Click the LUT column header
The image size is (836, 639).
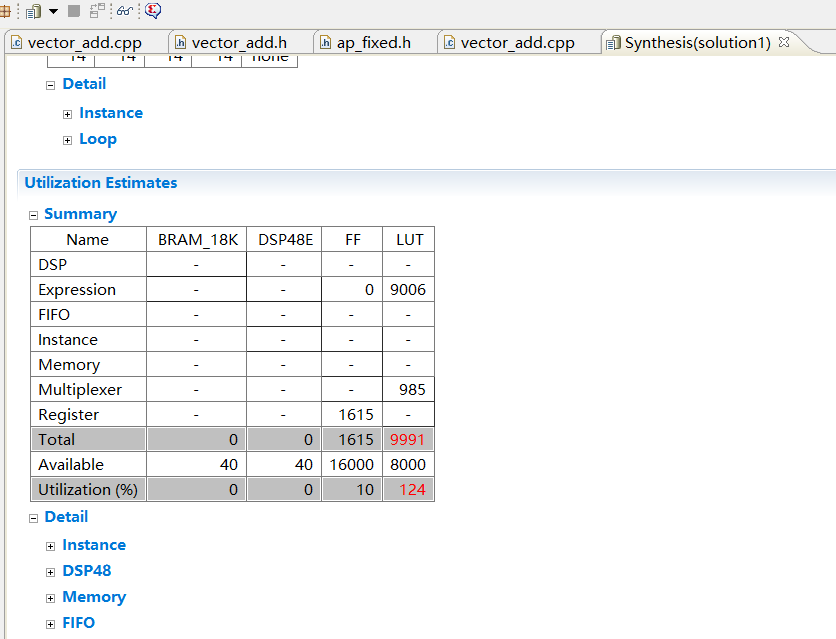409,240
